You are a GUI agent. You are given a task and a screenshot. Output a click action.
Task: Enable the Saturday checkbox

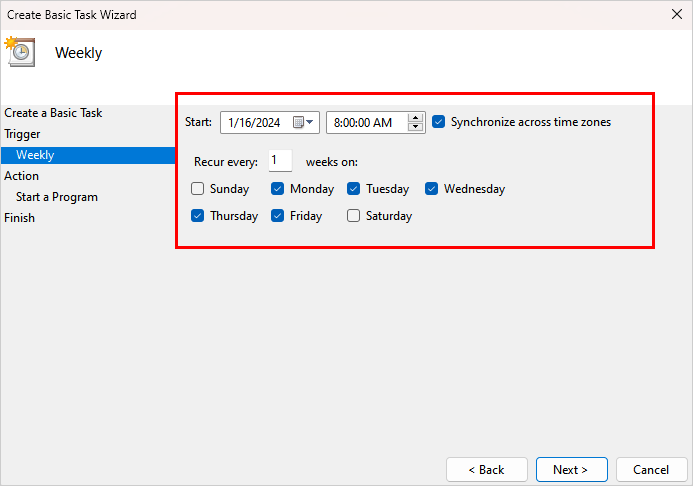[x=354, y=216]
